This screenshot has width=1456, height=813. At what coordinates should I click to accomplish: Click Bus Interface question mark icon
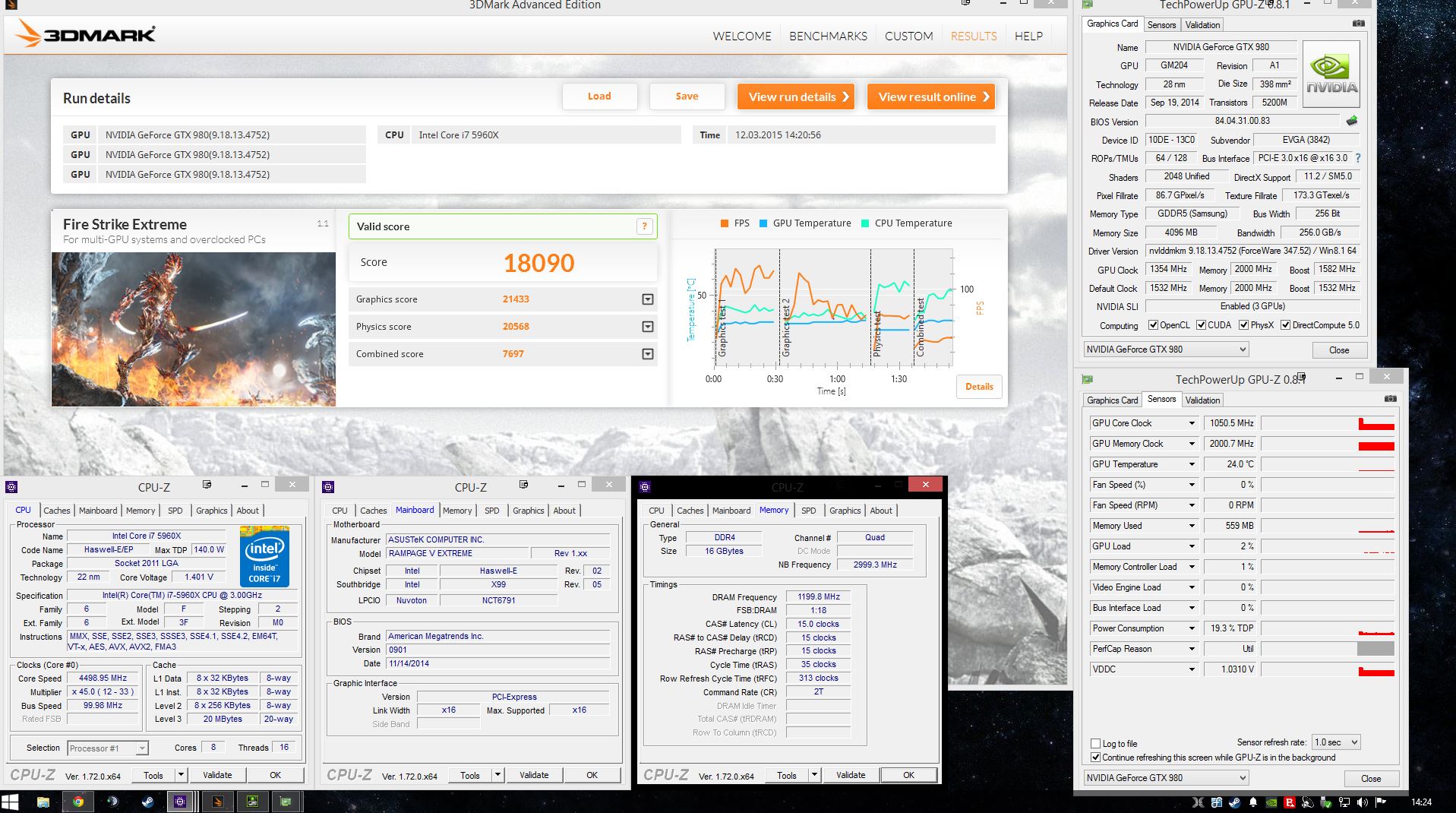pyautogui.click(x=1358, y=158)
